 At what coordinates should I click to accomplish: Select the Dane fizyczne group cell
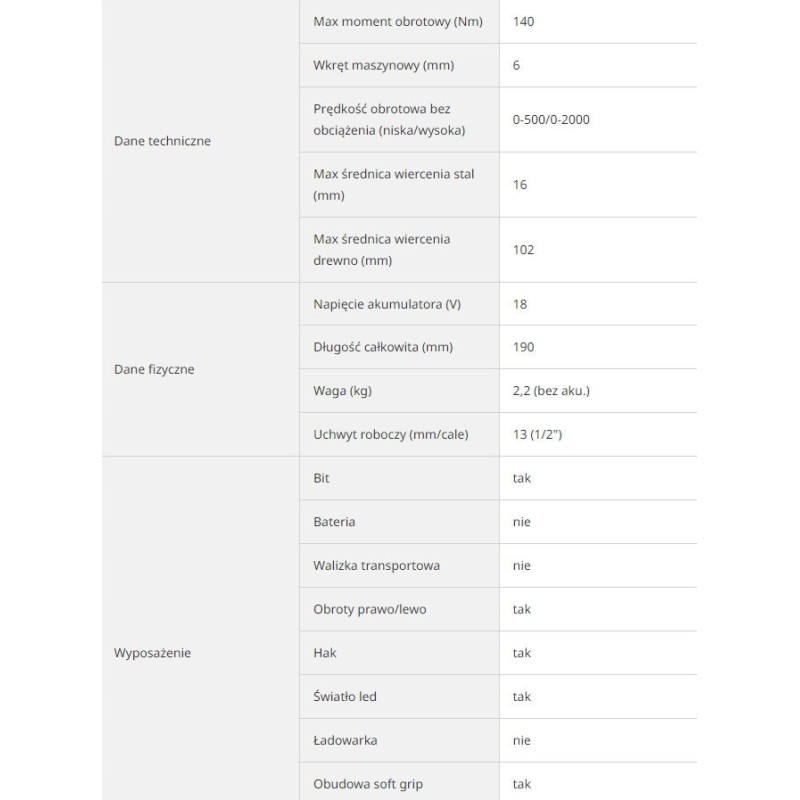coord(154,369)
